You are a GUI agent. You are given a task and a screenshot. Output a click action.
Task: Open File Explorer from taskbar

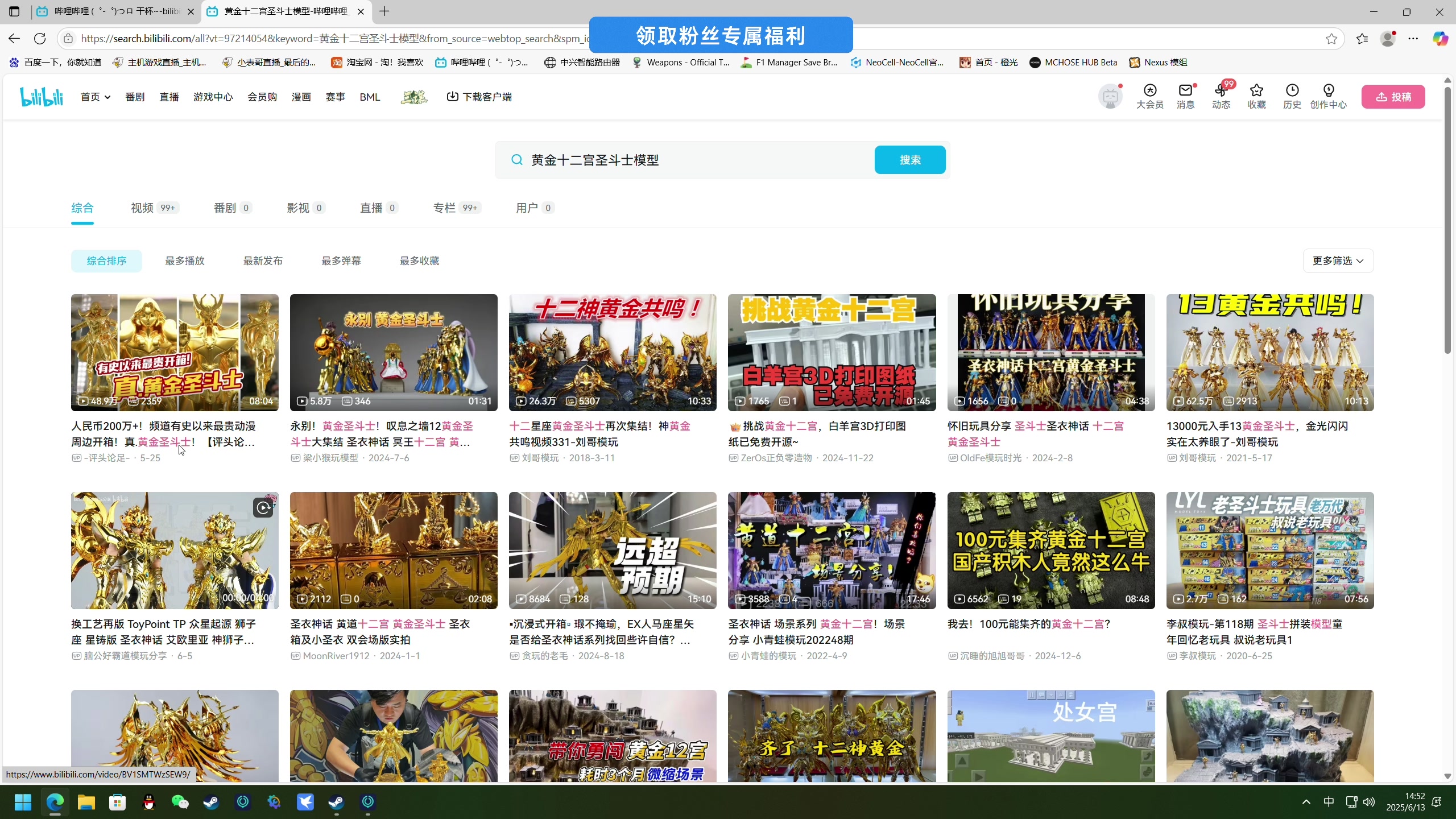tap(86, 802)
